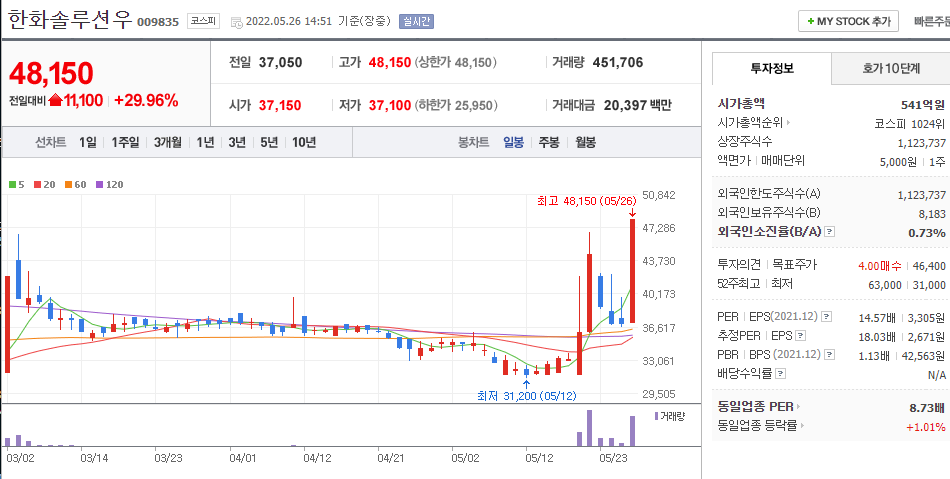Screen dimensions: 950x479
Task: Select the 주봉 weekly candle chart
Action: [x=550, y=143]
